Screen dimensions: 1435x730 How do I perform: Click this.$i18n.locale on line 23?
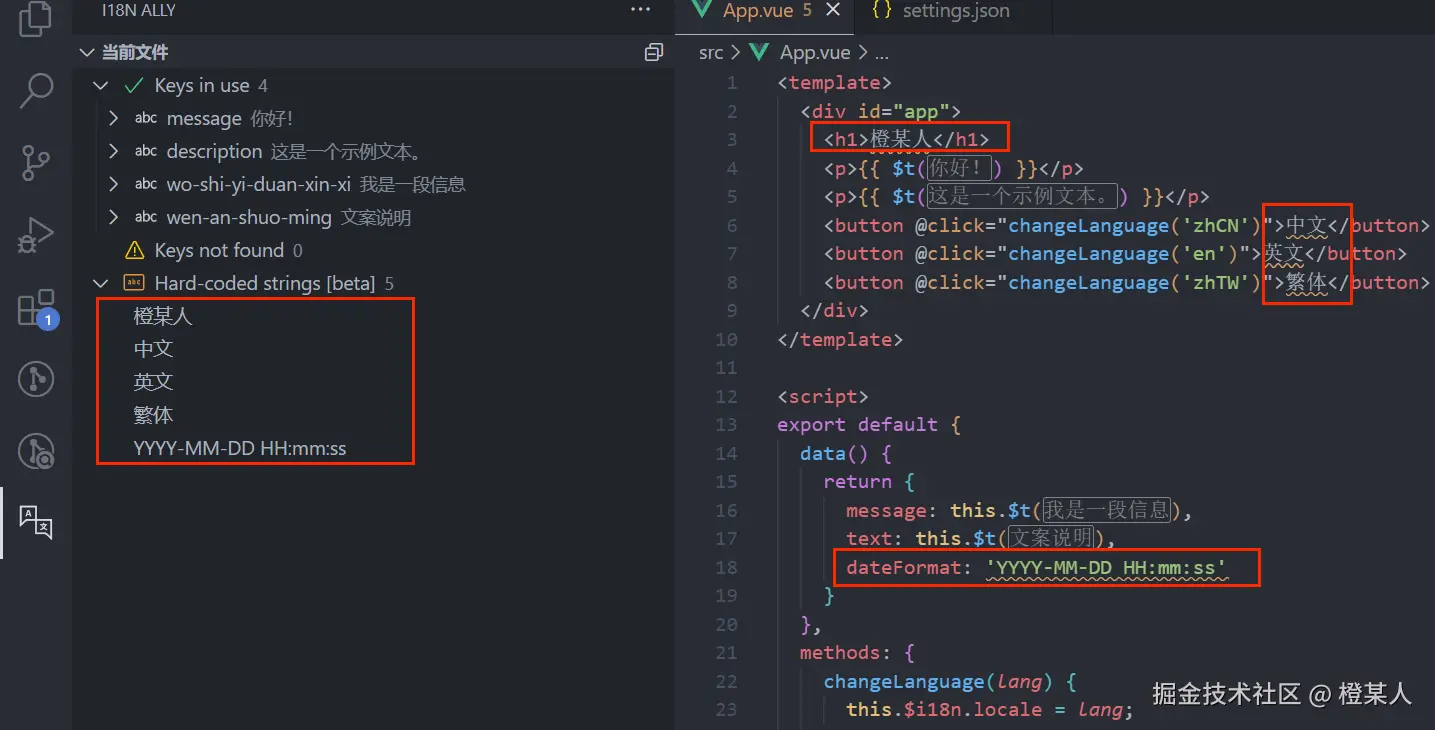click(x=944, y=709)
